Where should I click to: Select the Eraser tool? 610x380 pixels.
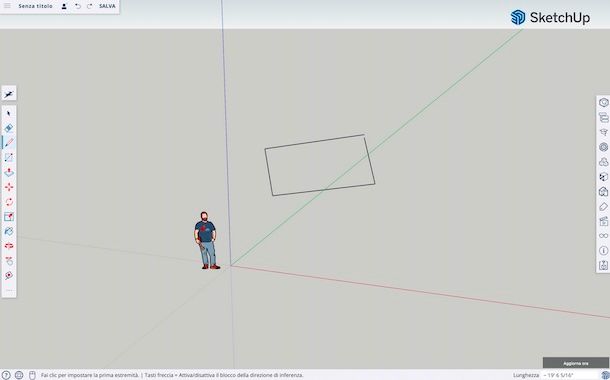click(9, 128)
